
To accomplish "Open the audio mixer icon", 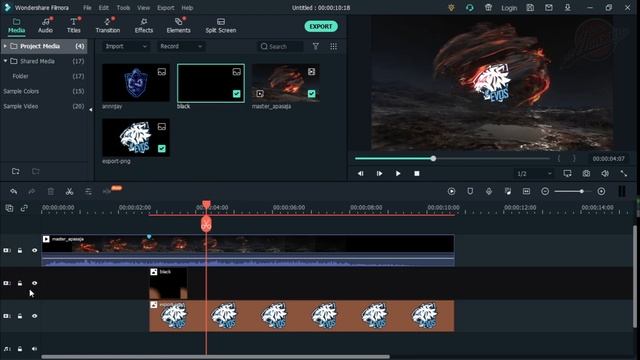I will (x=508, y=191).
